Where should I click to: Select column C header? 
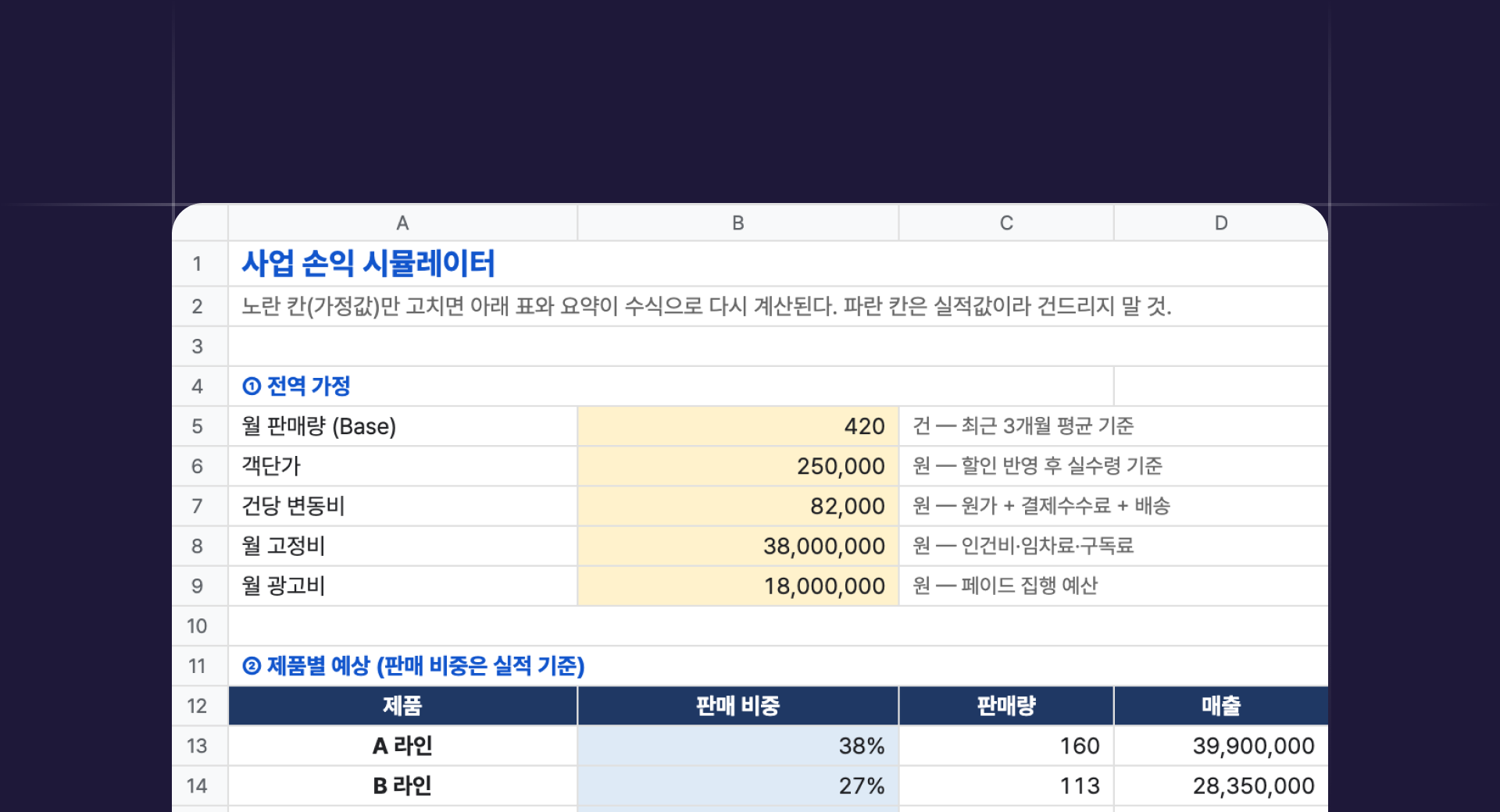click(1006, 223)
